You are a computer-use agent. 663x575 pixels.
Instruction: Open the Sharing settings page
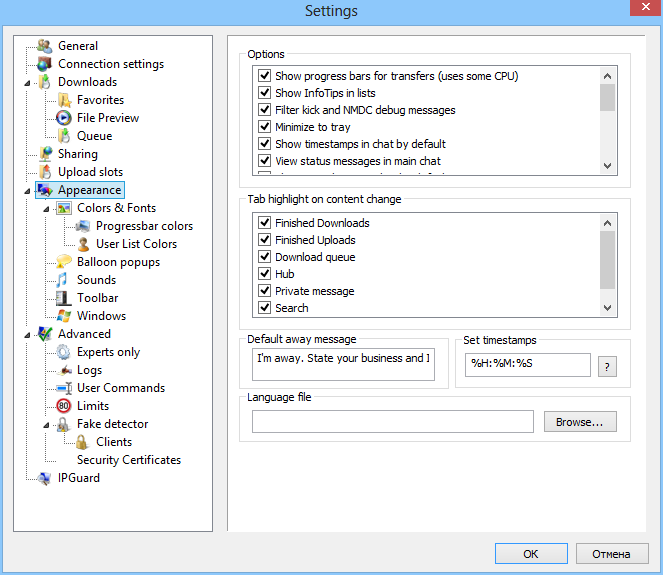pos(77,154)
